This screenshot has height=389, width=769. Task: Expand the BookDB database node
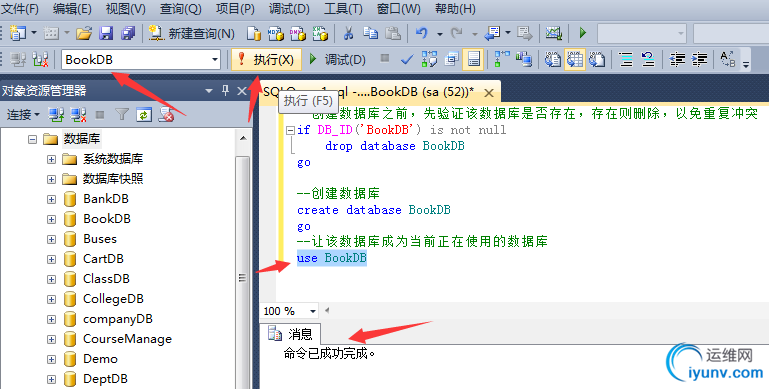coord(51,219)
